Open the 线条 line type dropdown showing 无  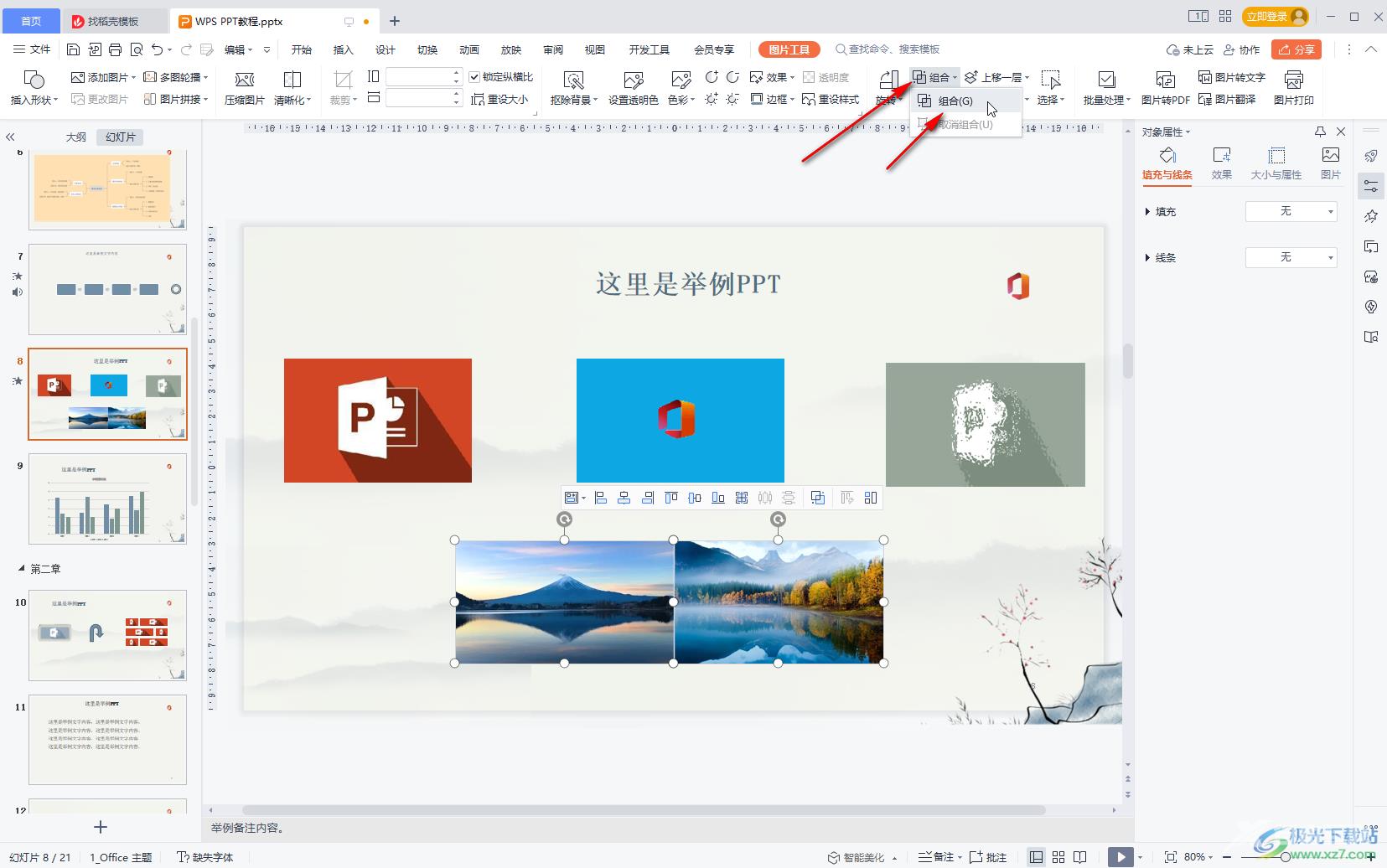tap(1291, 257)
